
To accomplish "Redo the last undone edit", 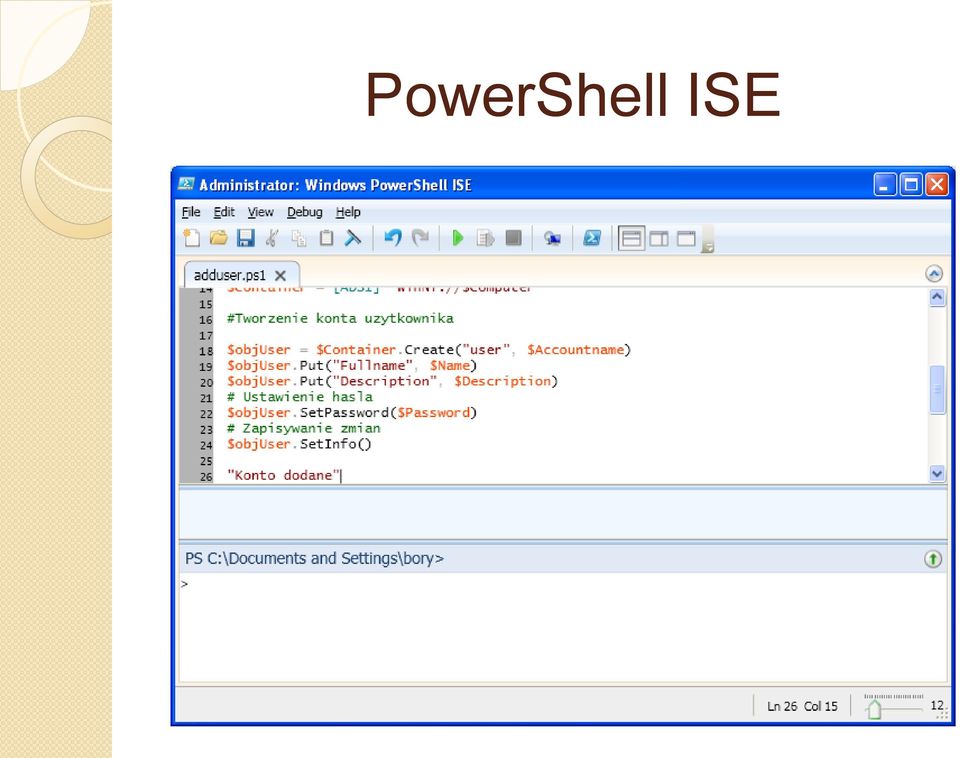I will (x=420, y=238).
